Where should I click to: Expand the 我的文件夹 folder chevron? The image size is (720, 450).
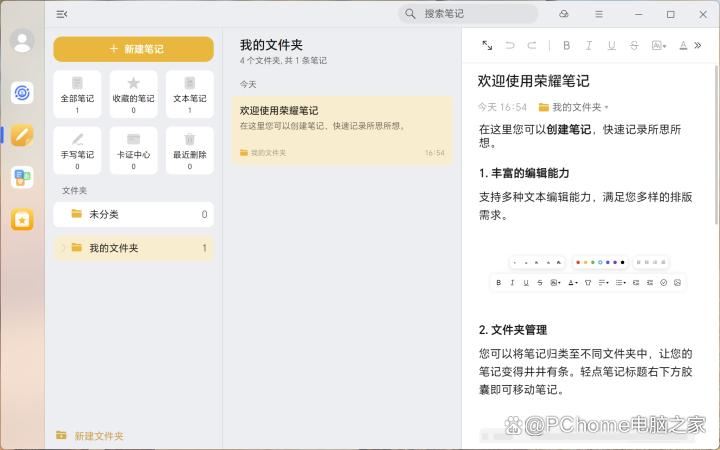62,248
